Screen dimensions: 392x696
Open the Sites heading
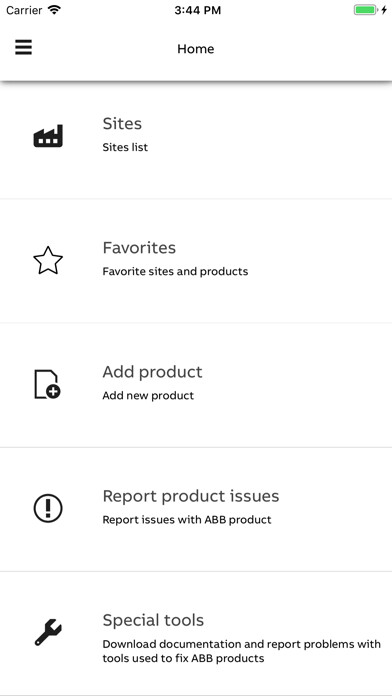pos(122,123)
